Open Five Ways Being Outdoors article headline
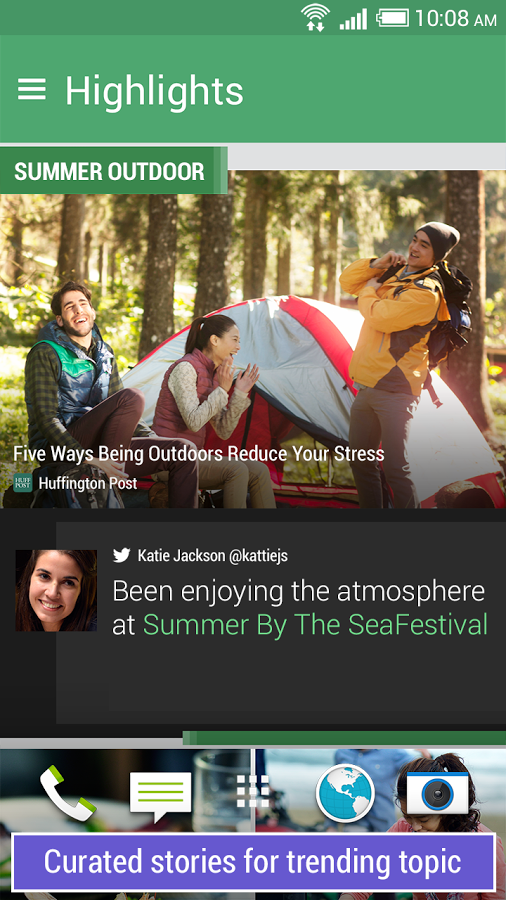The image size is (506, 900). 198,454
